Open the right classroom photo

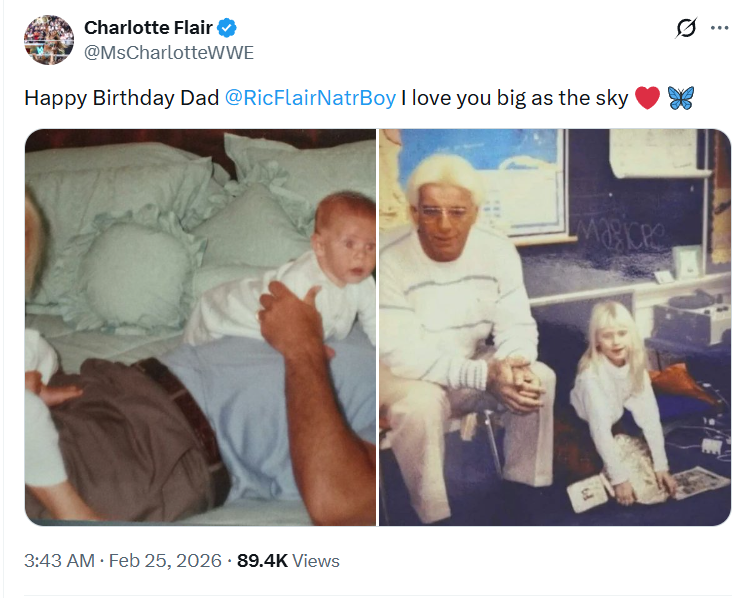coord(554,326)
